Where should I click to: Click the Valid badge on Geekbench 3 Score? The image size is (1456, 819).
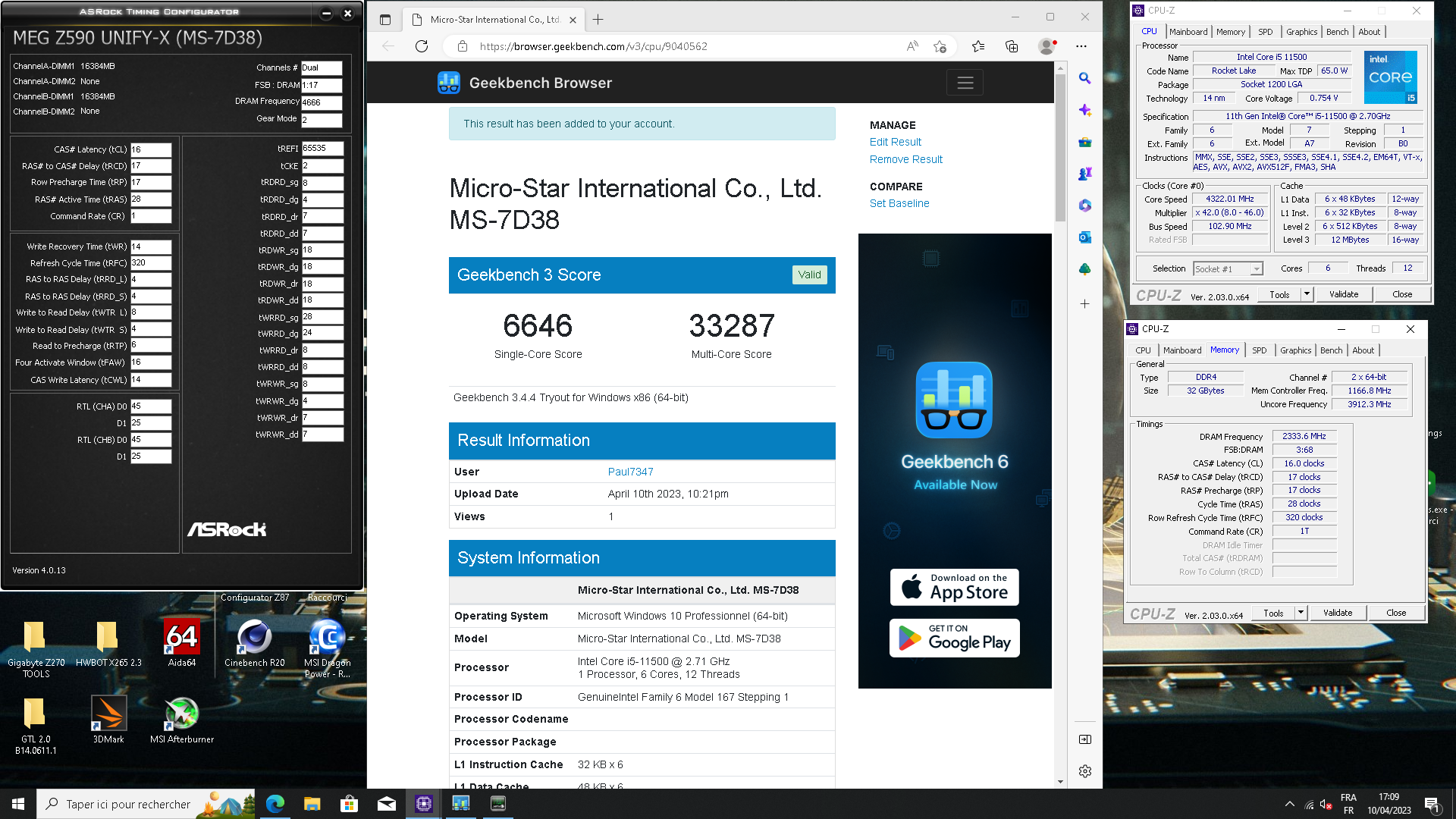coord(809,275)
